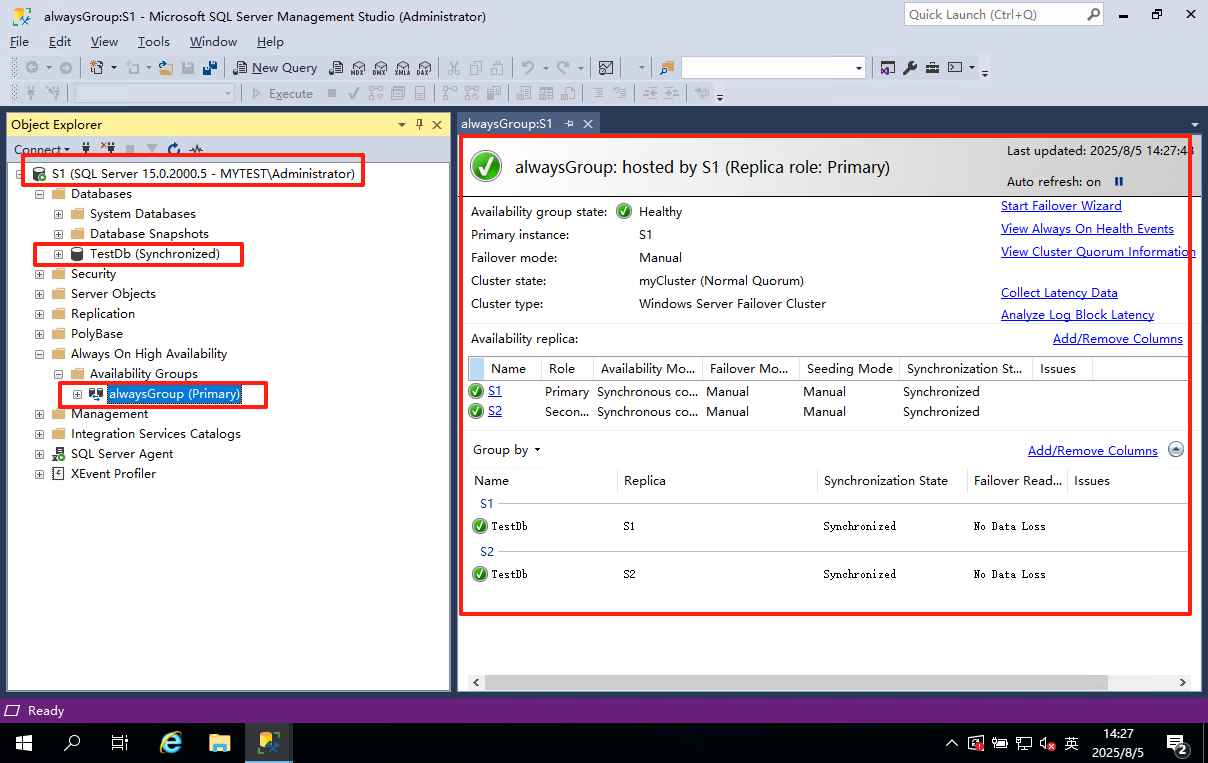Expand the TestDb (Synchronized) node

coord(59,254)
